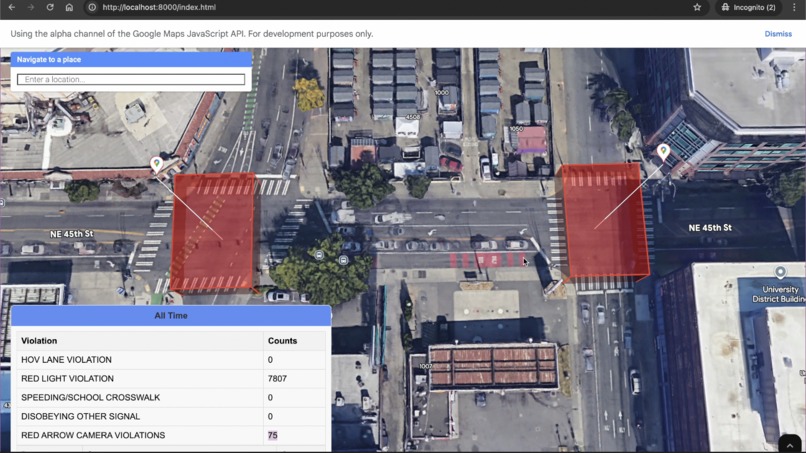Select the left map marker pin
This screenshot has height=453, width=806.
pos(156,164)
